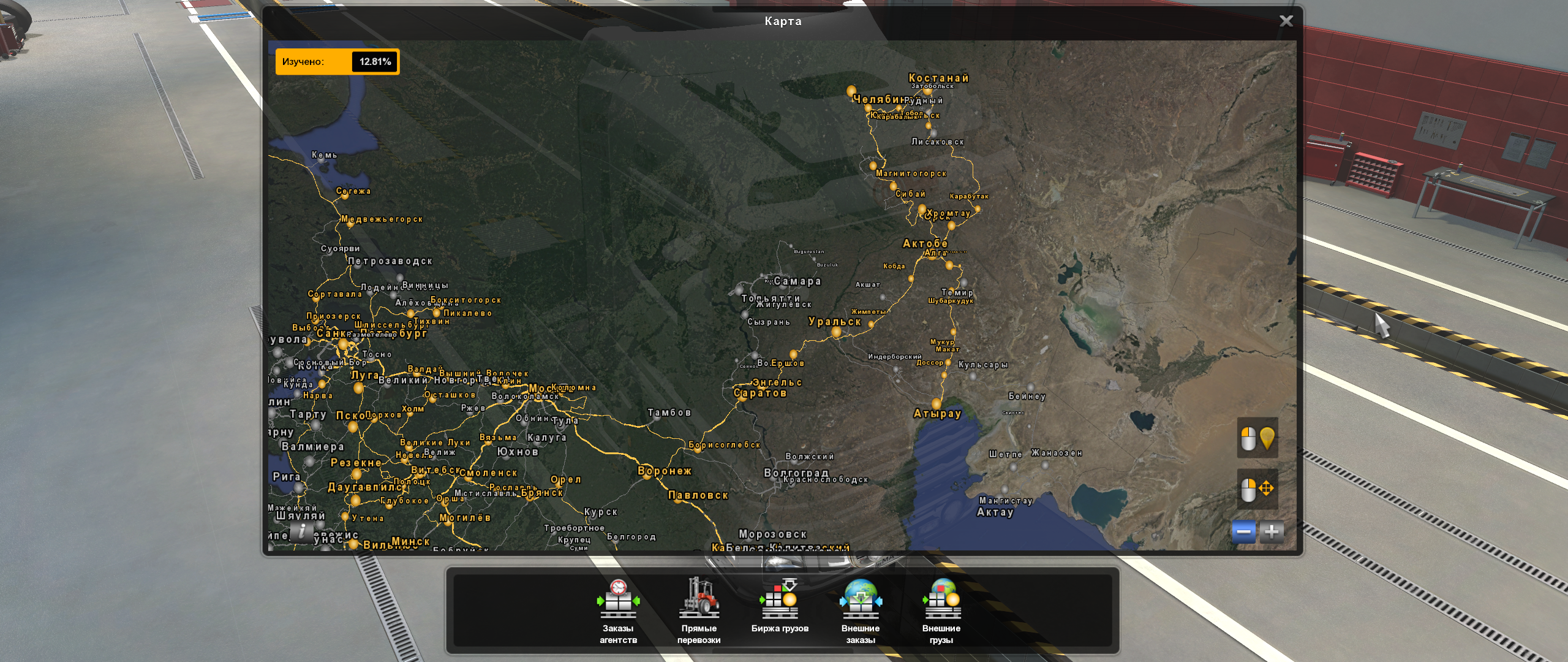Image resolution: width=1568 pixels, height=662 pixels.
Task: Click Энгельс city label
Action: (777, 382)
